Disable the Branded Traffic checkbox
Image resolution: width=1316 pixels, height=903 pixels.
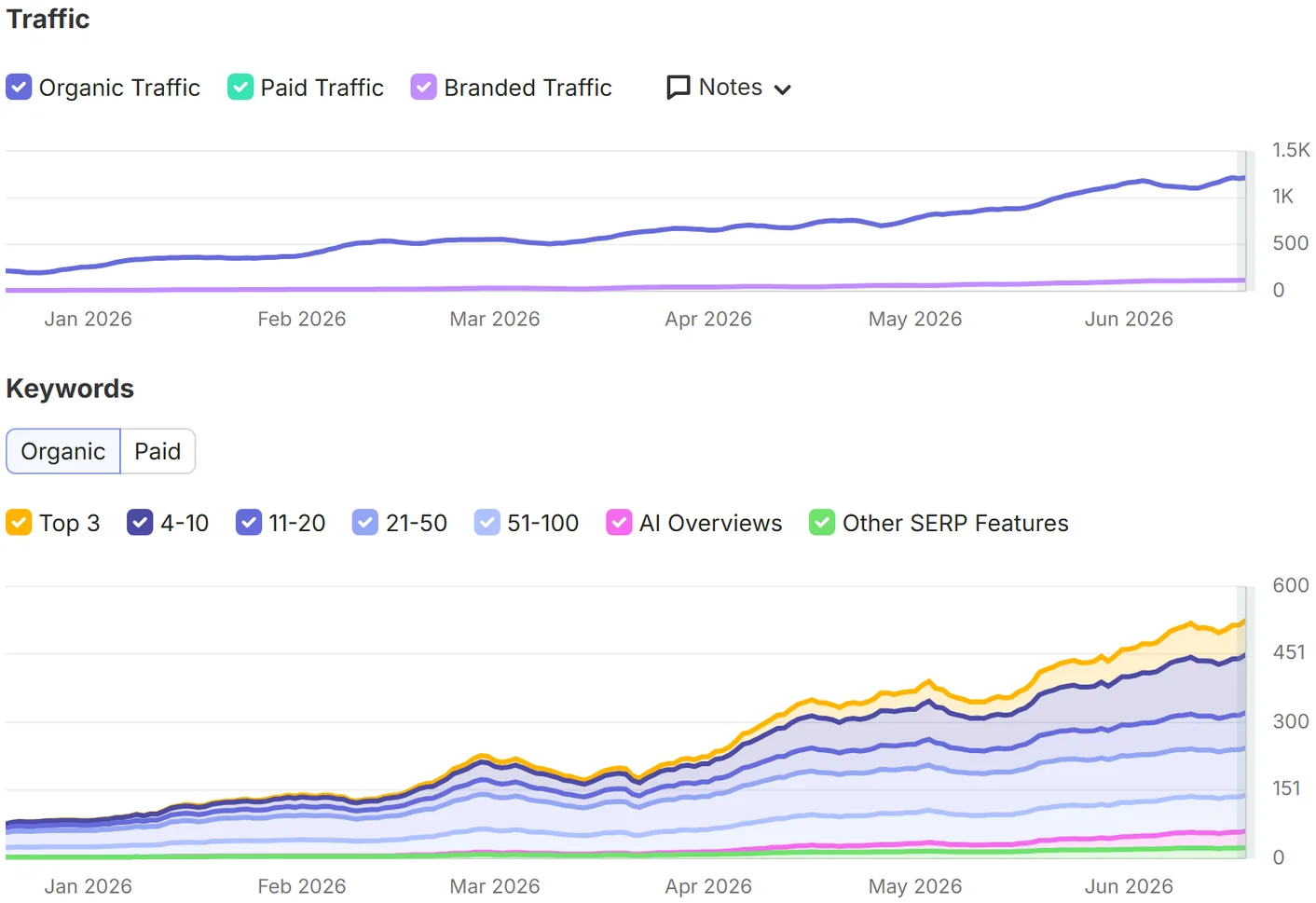[x=424, y=88]
